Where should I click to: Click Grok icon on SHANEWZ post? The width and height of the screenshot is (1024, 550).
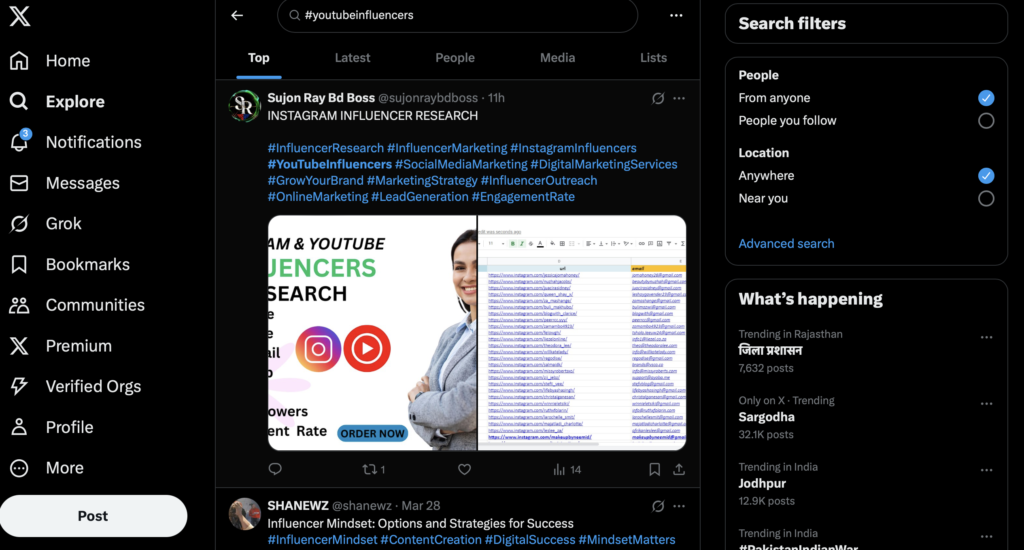[658, 506]
